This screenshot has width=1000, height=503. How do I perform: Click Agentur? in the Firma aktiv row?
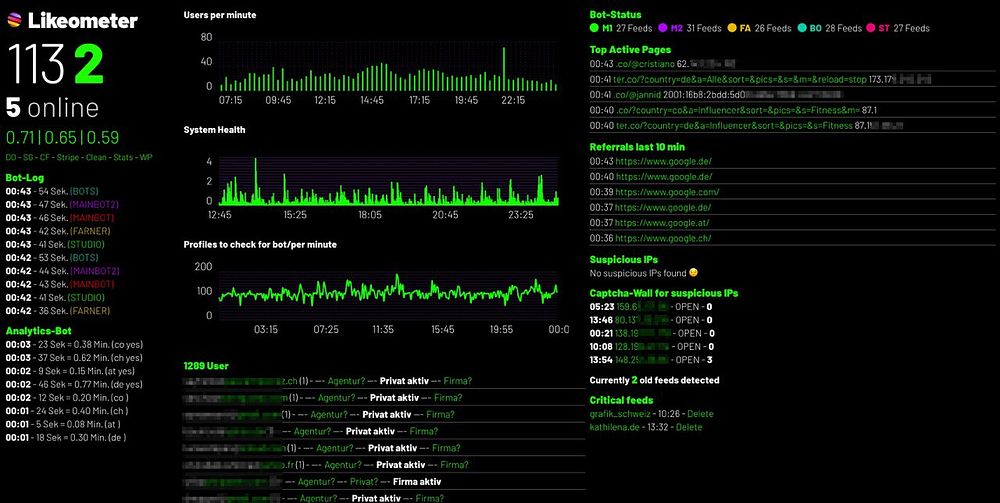pyautogui.click(x=317, y=482)
